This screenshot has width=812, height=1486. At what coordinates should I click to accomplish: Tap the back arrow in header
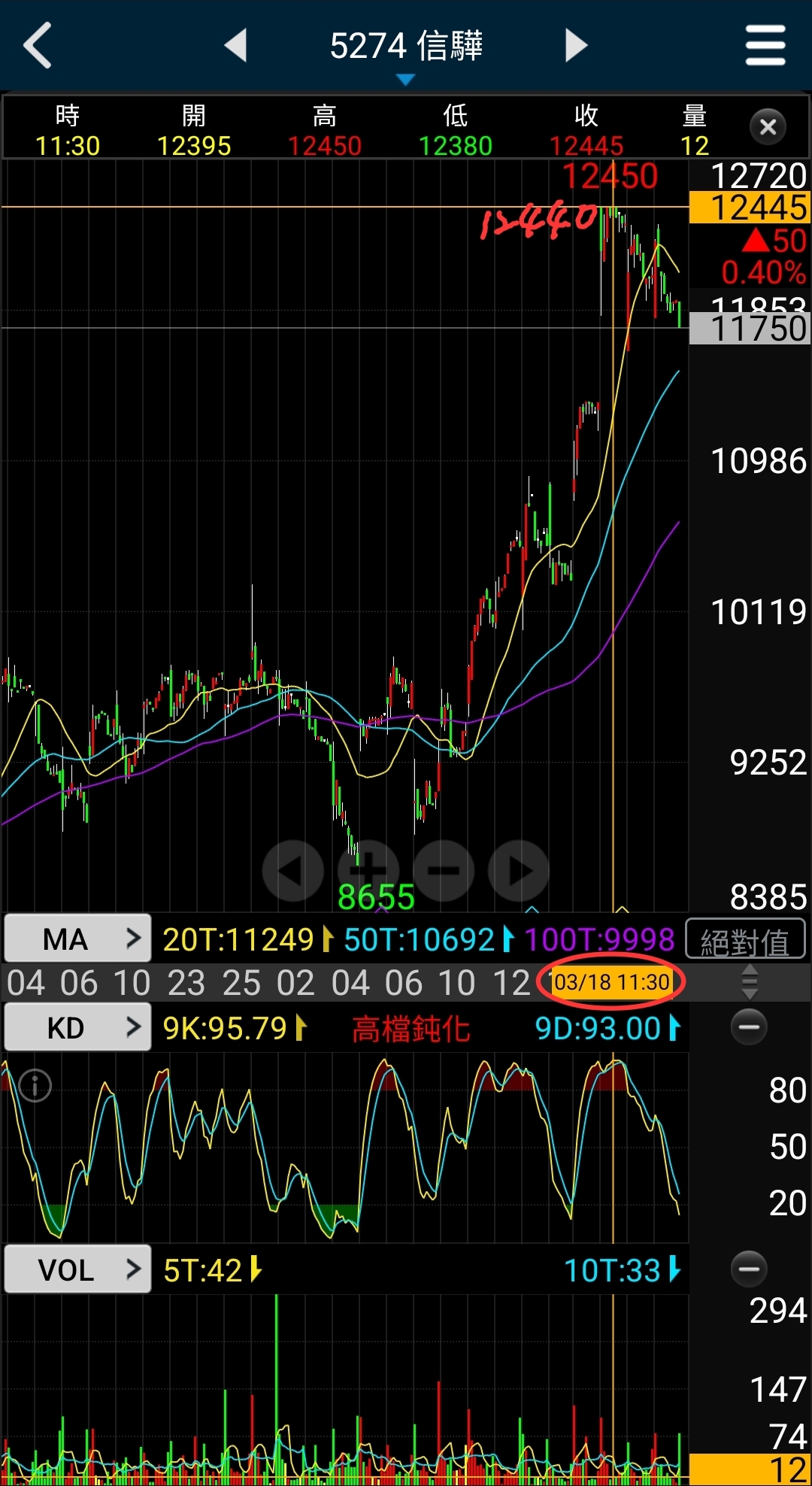pos(38,46)
